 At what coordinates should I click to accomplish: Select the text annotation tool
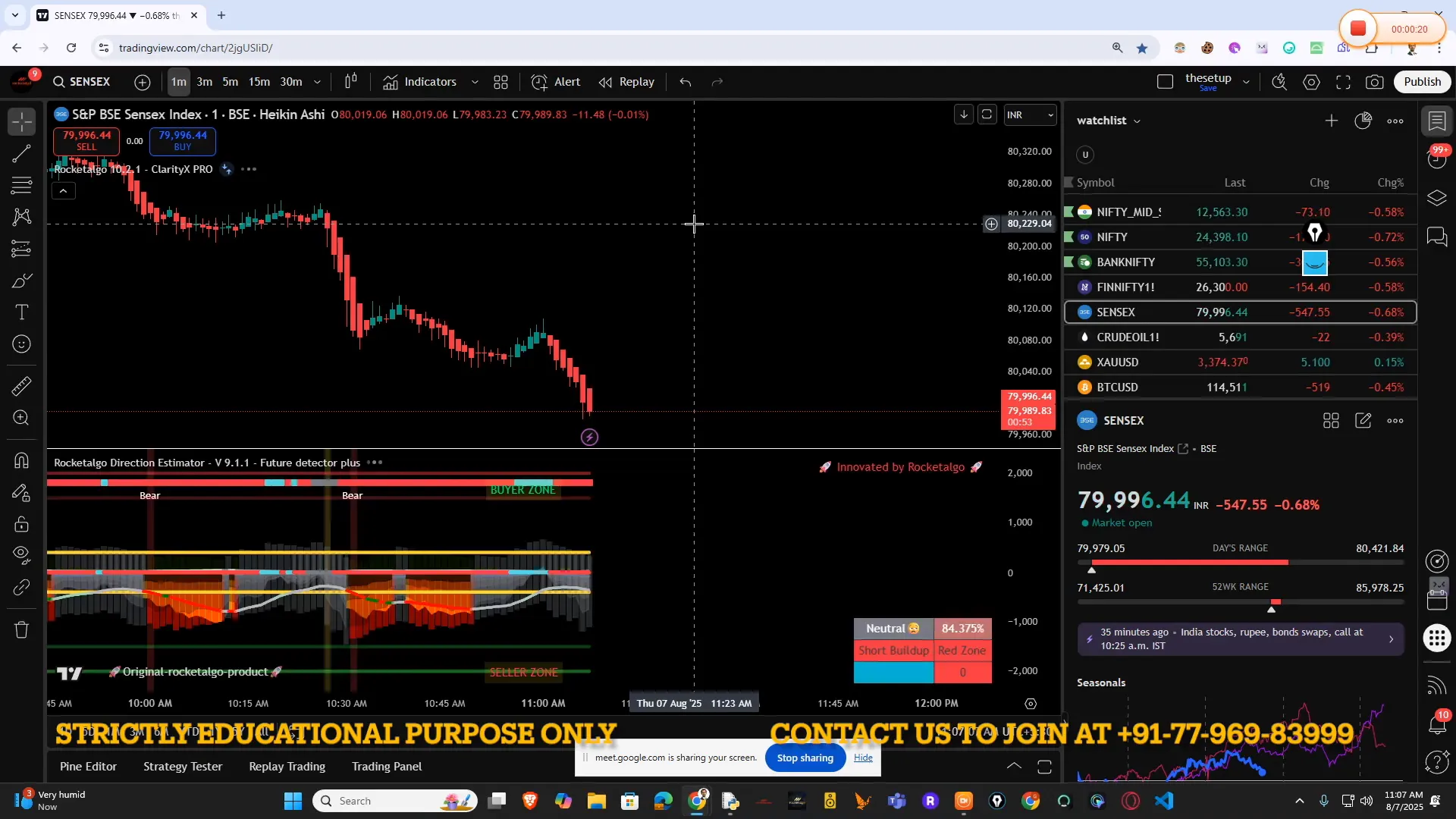pyautogui.click(x=22, y=312)
